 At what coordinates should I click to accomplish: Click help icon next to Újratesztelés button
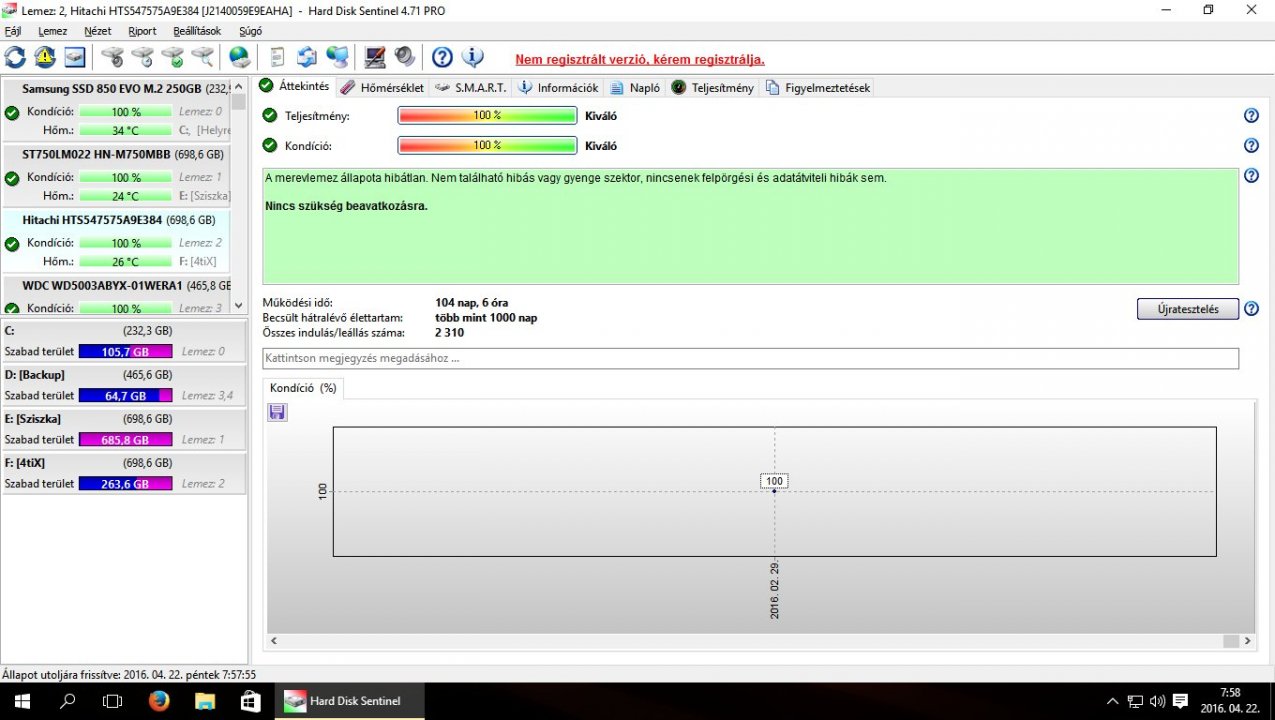click(x=1251, y=309)
